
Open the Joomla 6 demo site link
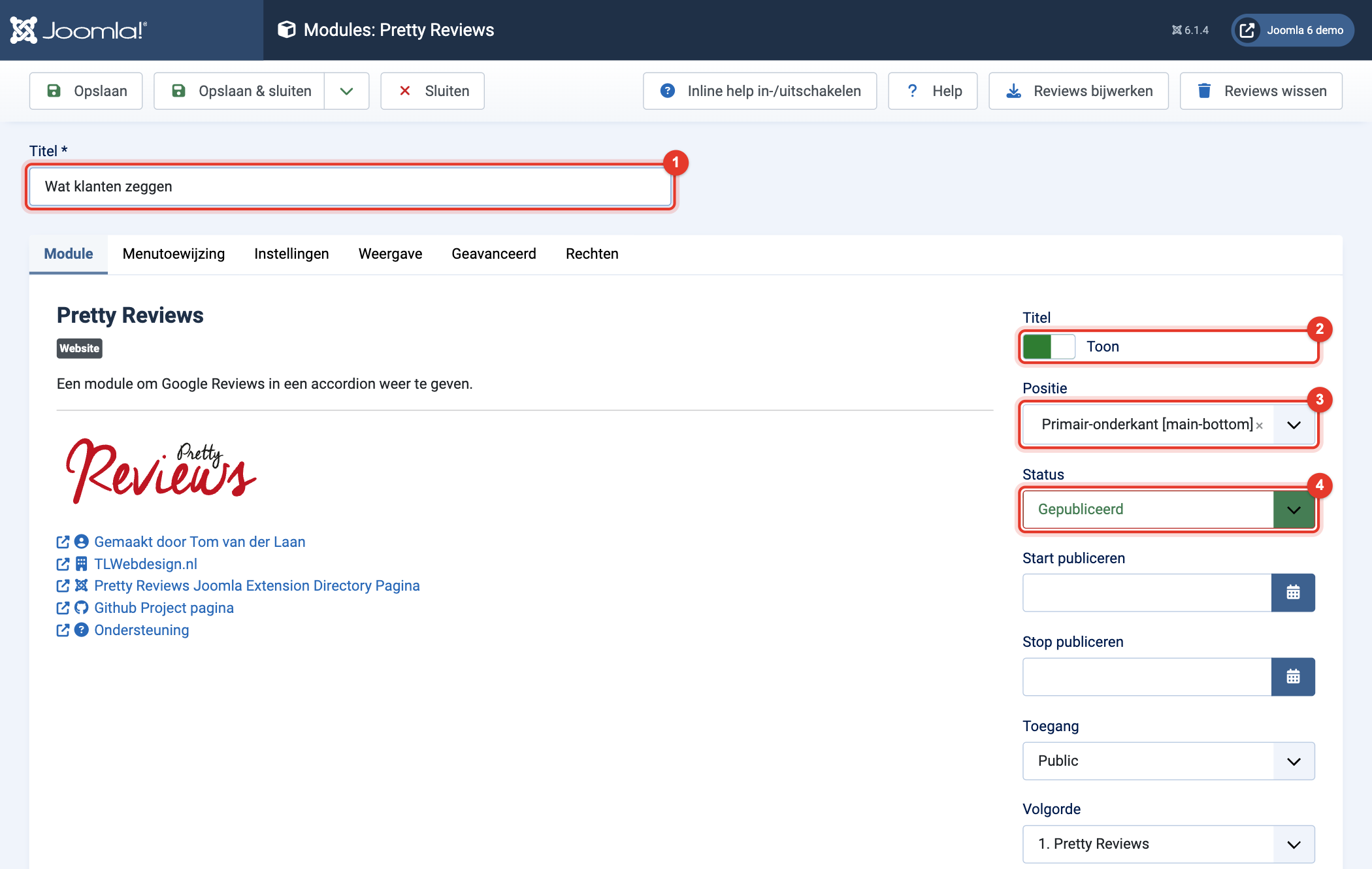coord(1292,30)
